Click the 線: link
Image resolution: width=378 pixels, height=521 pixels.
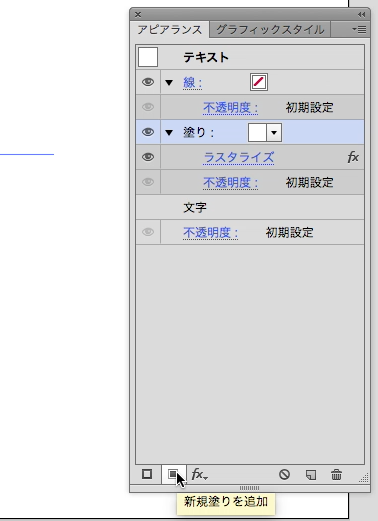(193, 83)
